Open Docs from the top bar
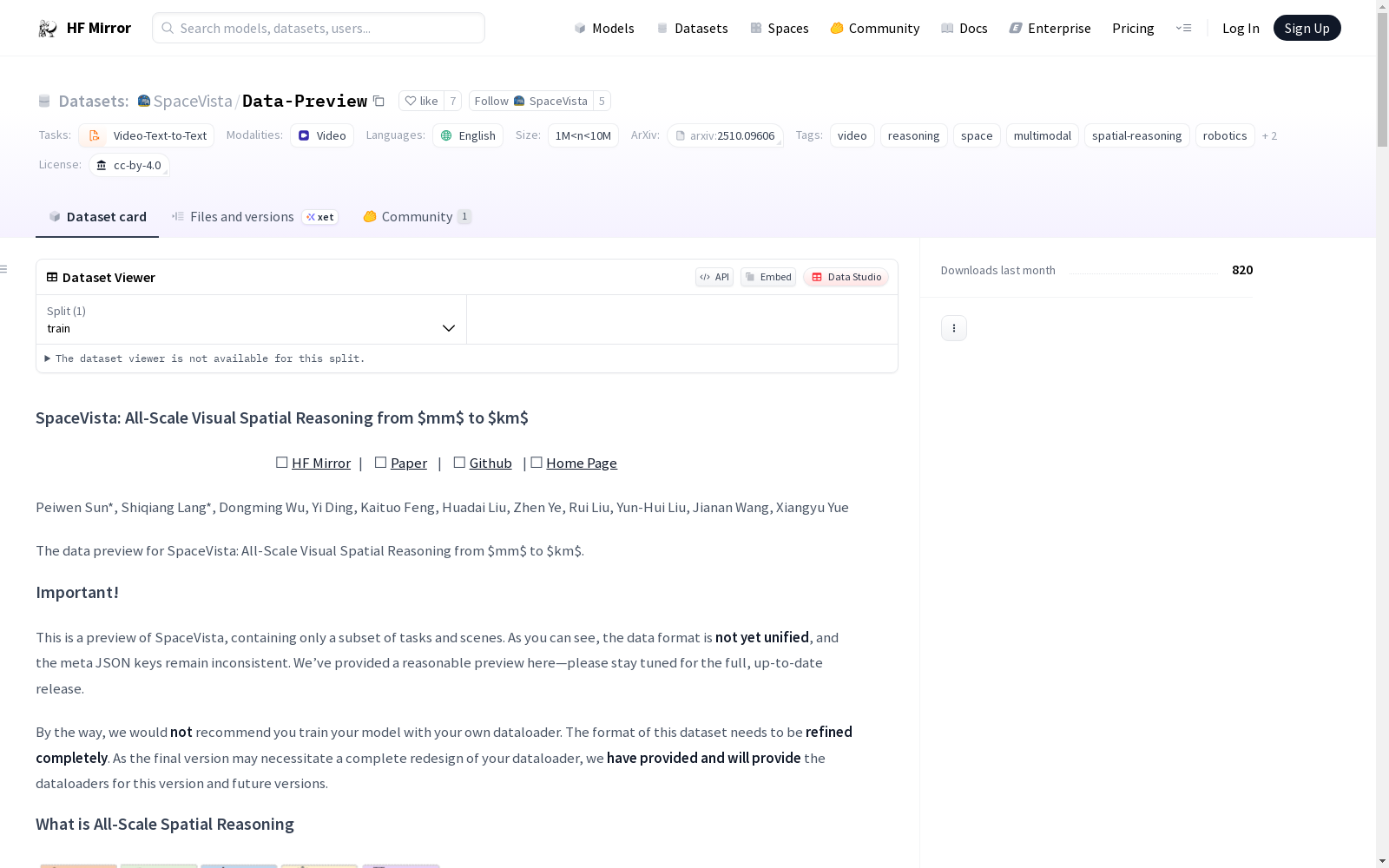1389x868 pixels. 964,28
